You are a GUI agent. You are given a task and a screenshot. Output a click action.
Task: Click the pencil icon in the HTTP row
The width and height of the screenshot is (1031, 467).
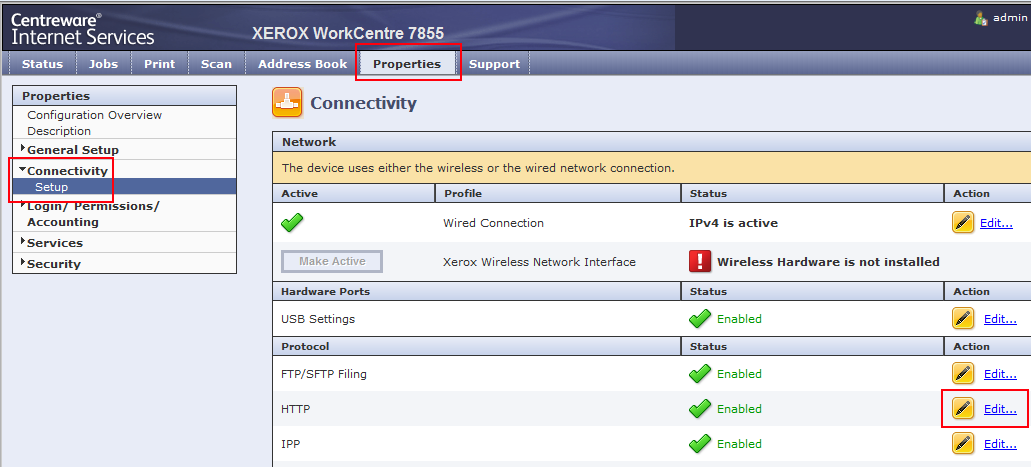coord(963,408)
